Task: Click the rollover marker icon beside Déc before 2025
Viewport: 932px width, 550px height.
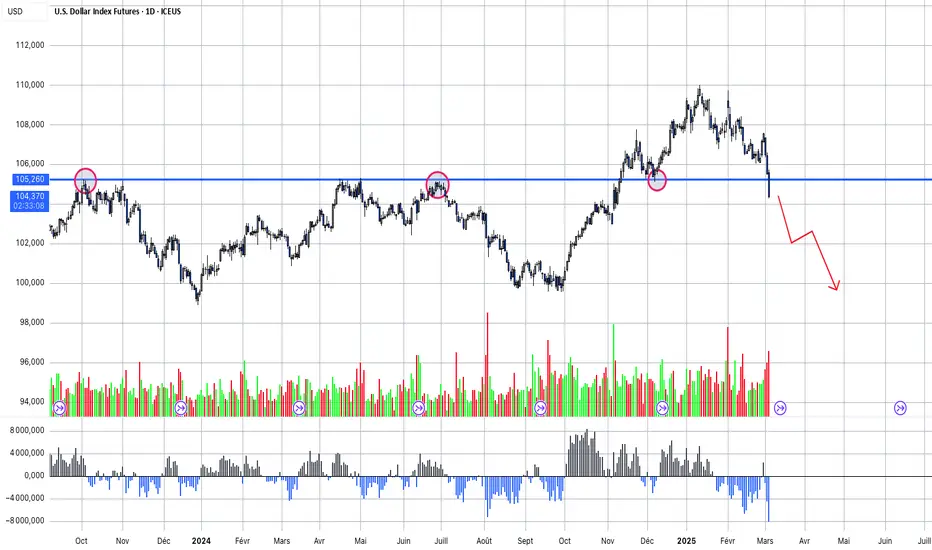Action: (x=662, y=408)
